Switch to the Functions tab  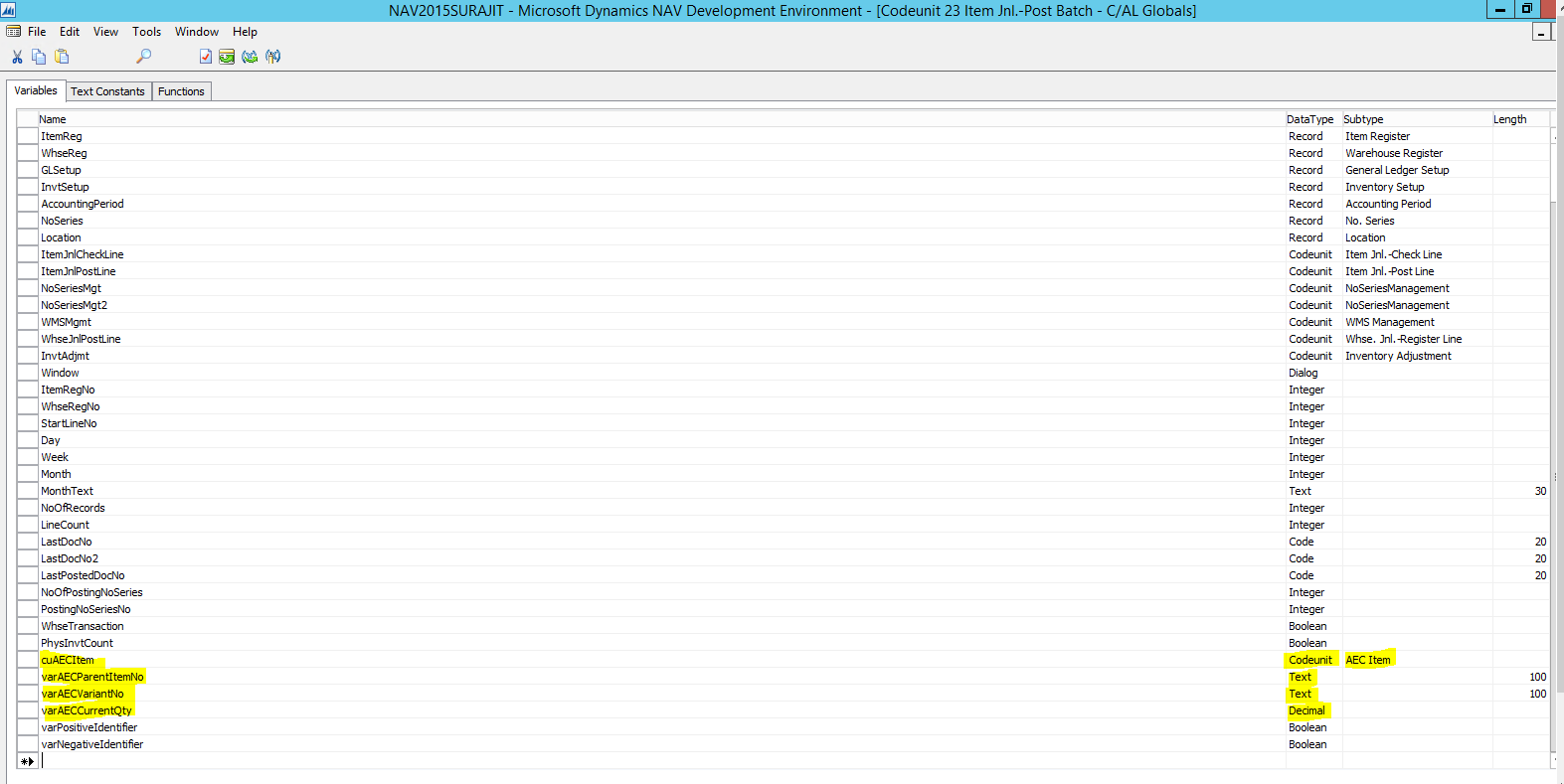click(x=181, y=91)
